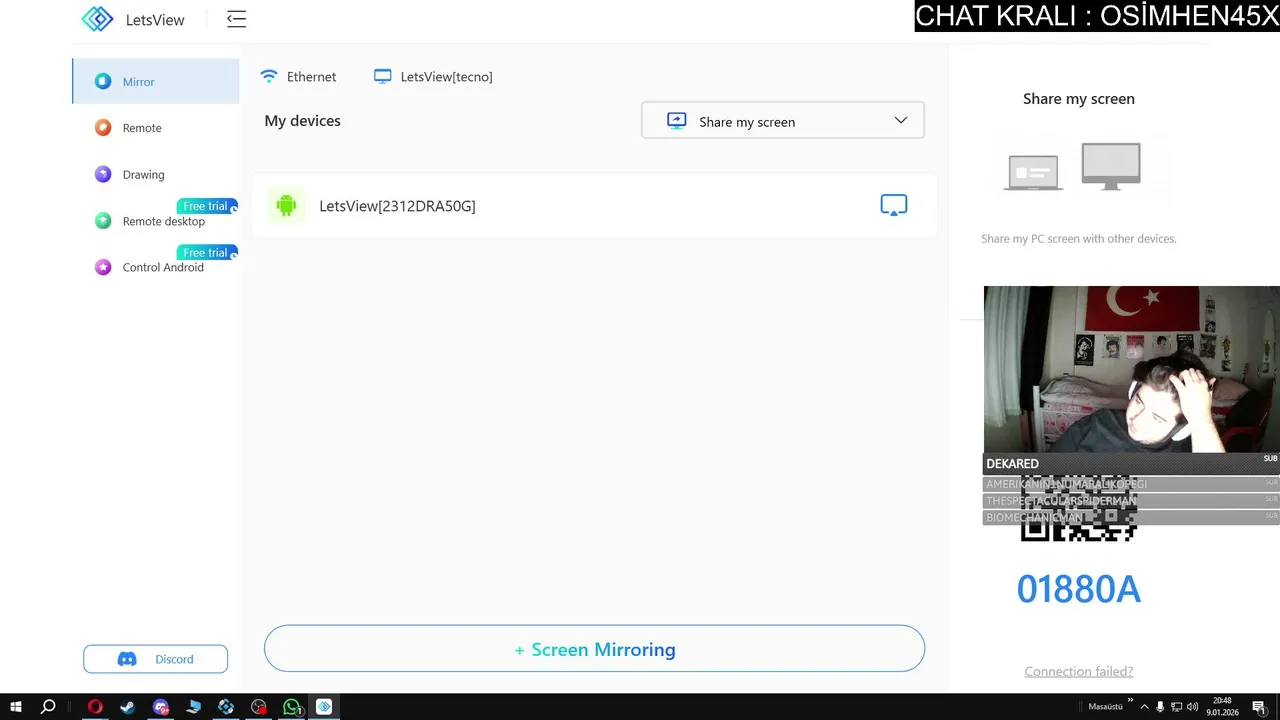Select device LetsView[2312DRA50G]
Image resolution: width=1280 pixels, height=720 pixels.
(x=594, y=205)
